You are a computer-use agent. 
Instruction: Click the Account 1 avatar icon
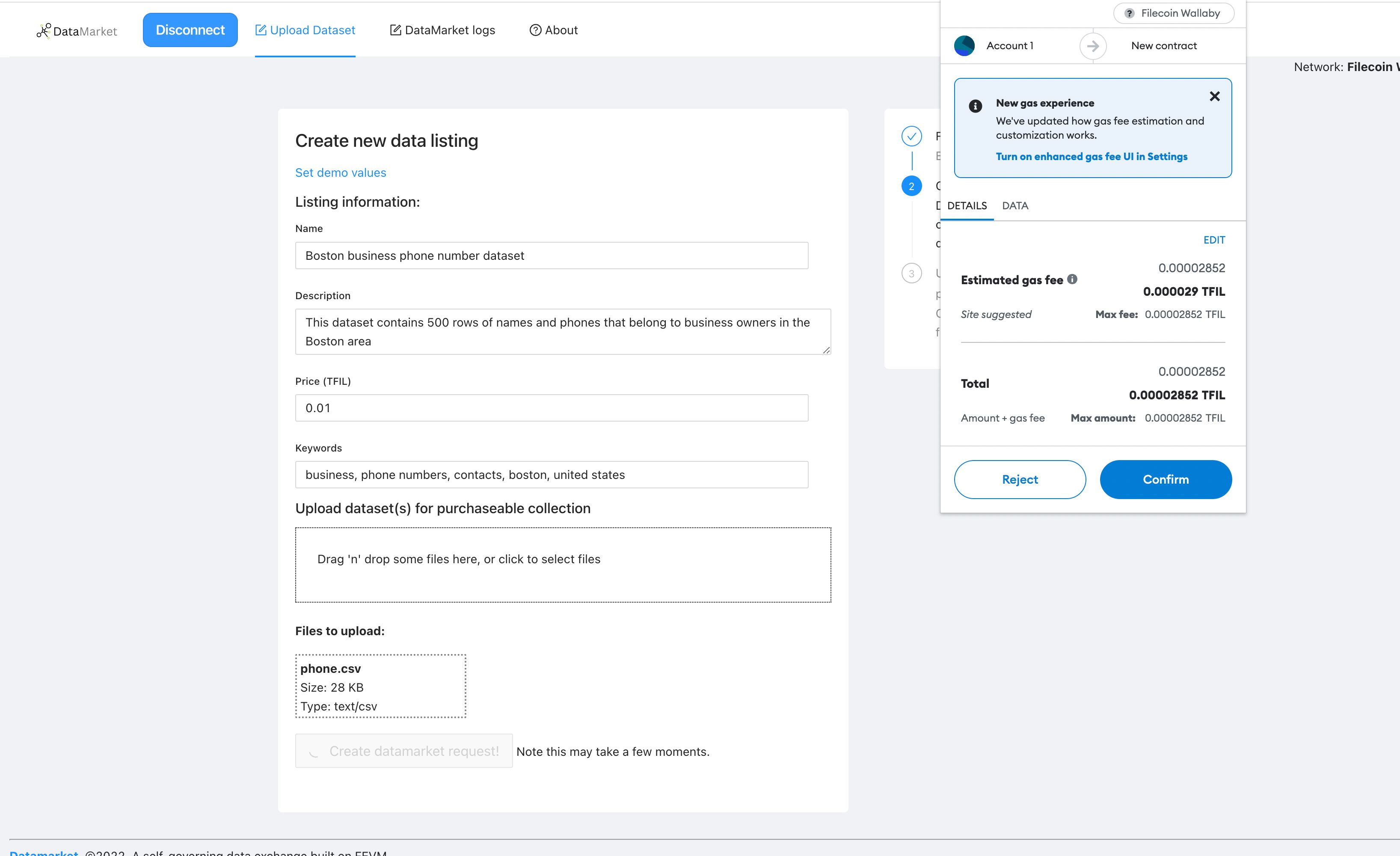point(964,45)
